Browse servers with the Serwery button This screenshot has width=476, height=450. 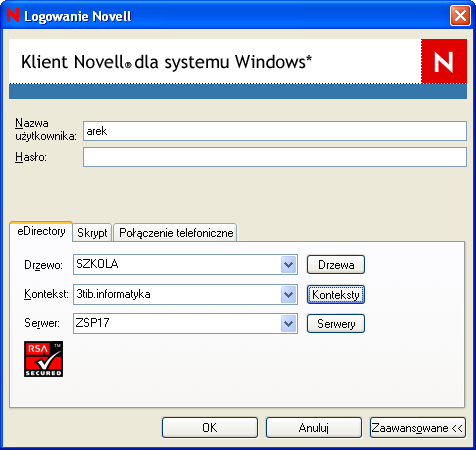pyautogui.click(x=336, y=323)
